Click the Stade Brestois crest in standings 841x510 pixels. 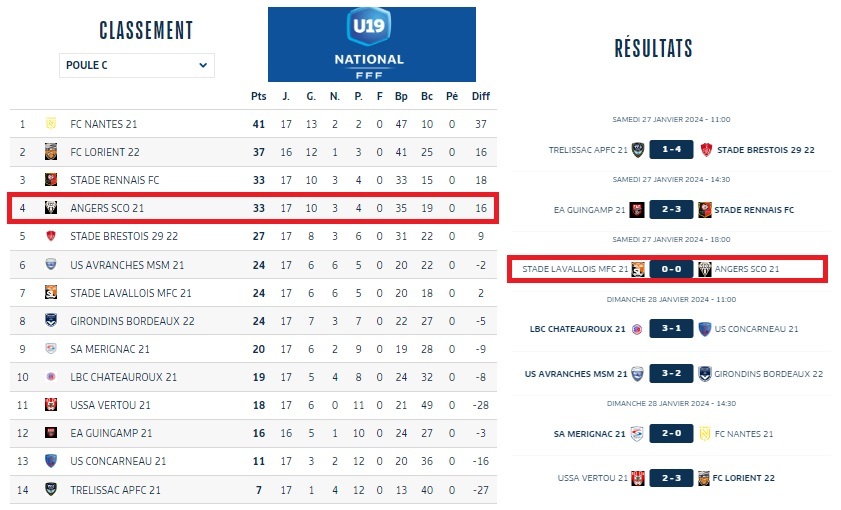coord(50,238)
